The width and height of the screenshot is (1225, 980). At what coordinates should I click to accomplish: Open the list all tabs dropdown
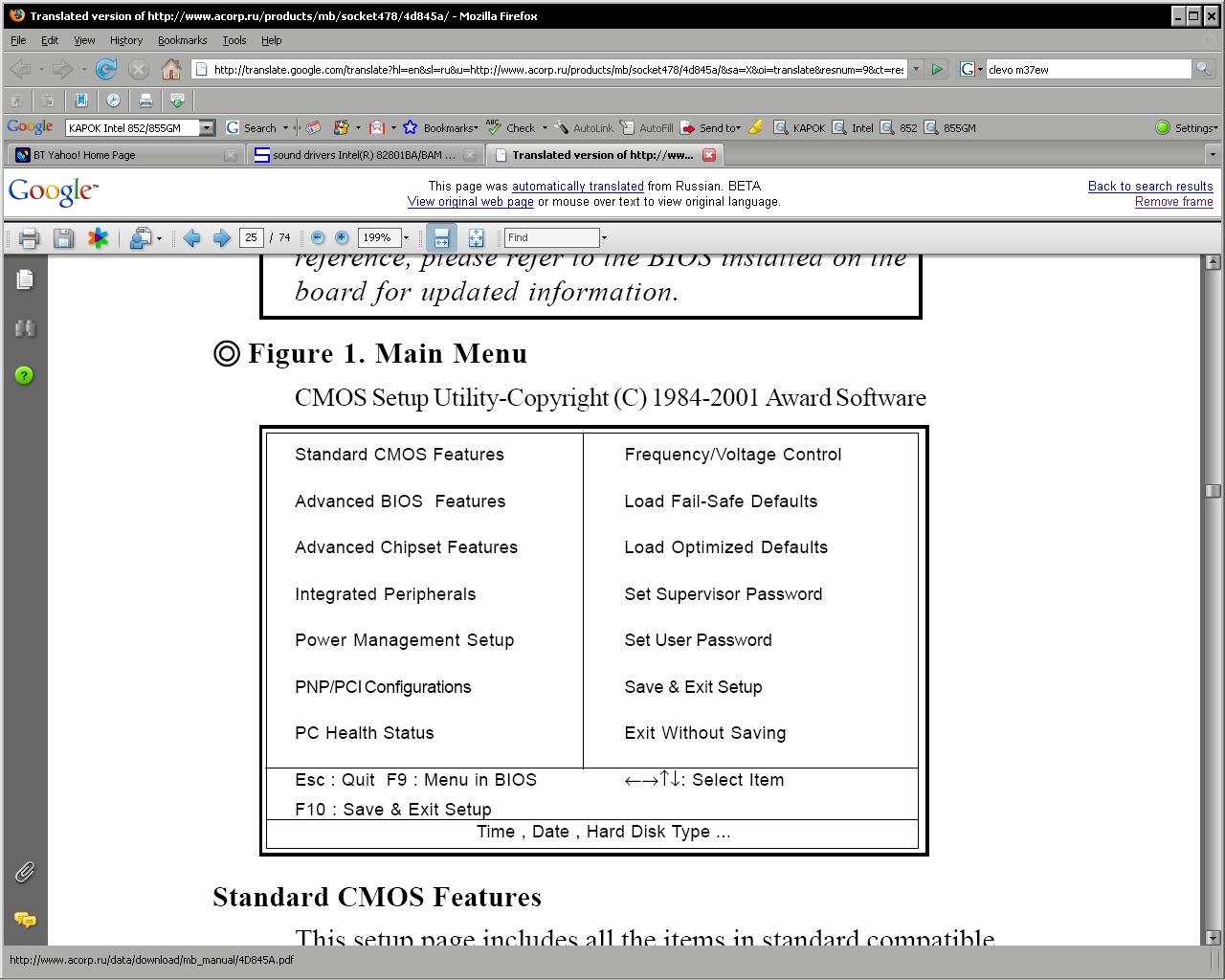(1212, 154)
